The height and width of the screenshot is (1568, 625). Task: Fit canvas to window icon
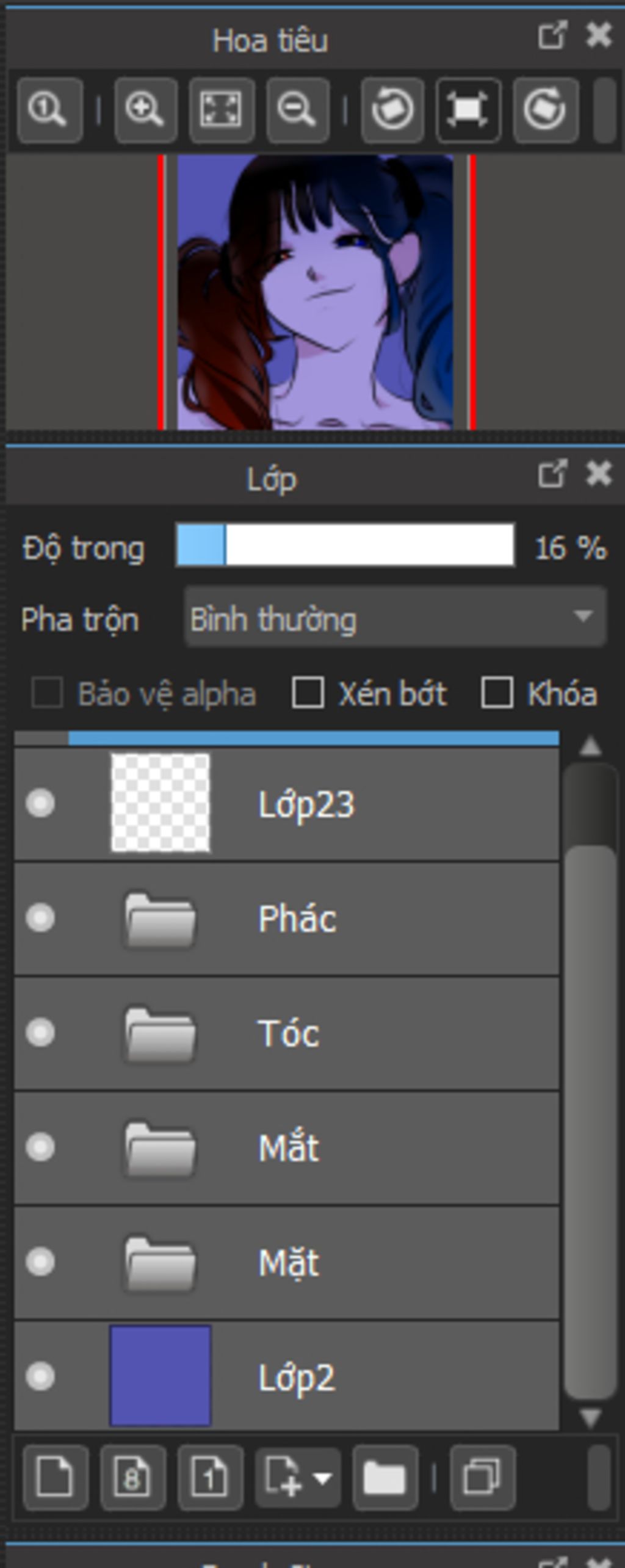coord(222,110)
